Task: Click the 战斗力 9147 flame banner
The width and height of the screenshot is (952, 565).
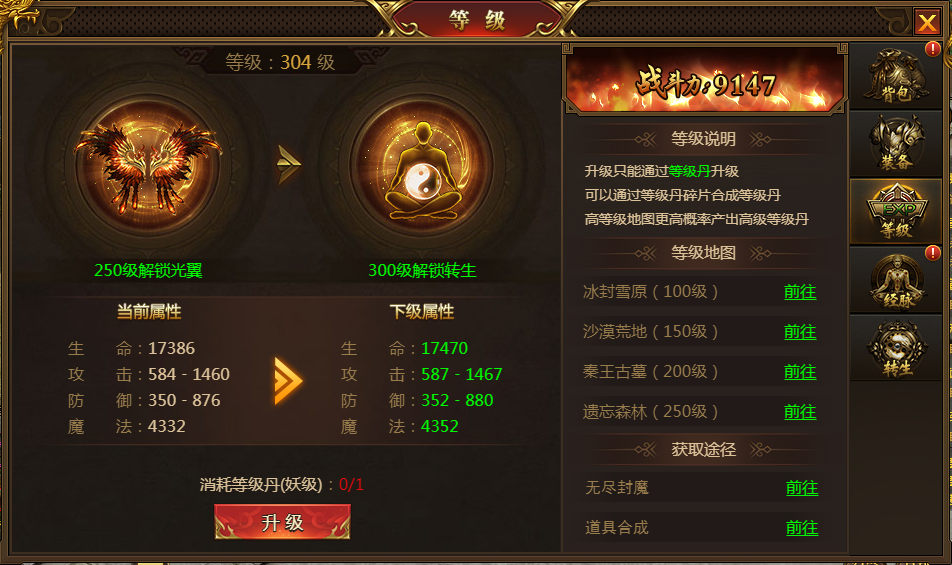Action: click(706, 82)
